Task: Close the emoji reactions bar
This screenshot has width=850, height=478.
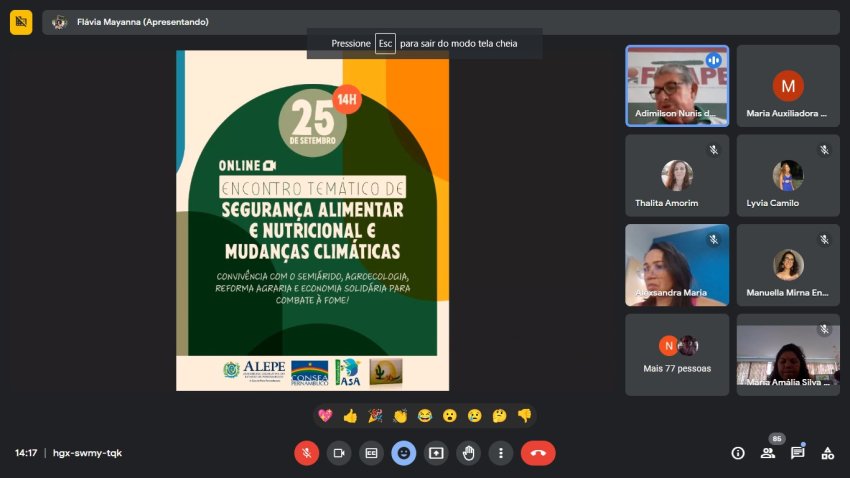Action: coord(404,453)
